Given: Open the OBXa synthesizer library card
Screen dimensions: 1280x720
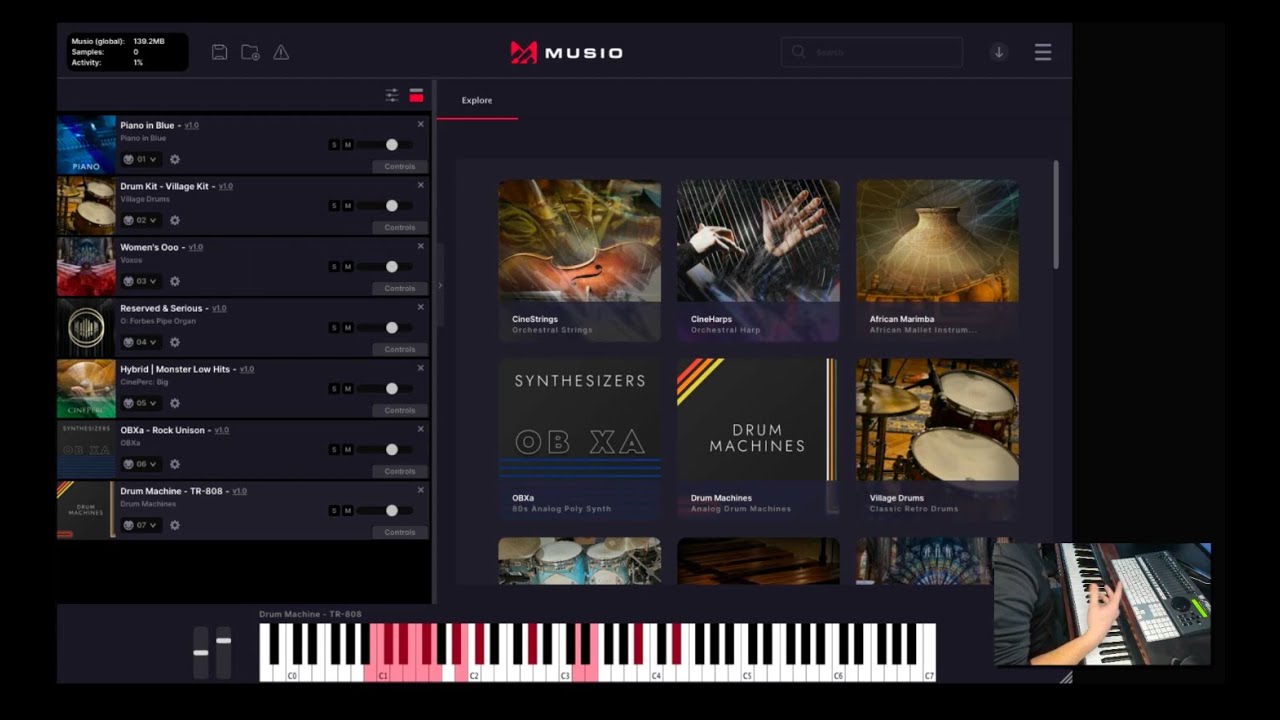Looking at the screenshot, I should tap(579, 439).
